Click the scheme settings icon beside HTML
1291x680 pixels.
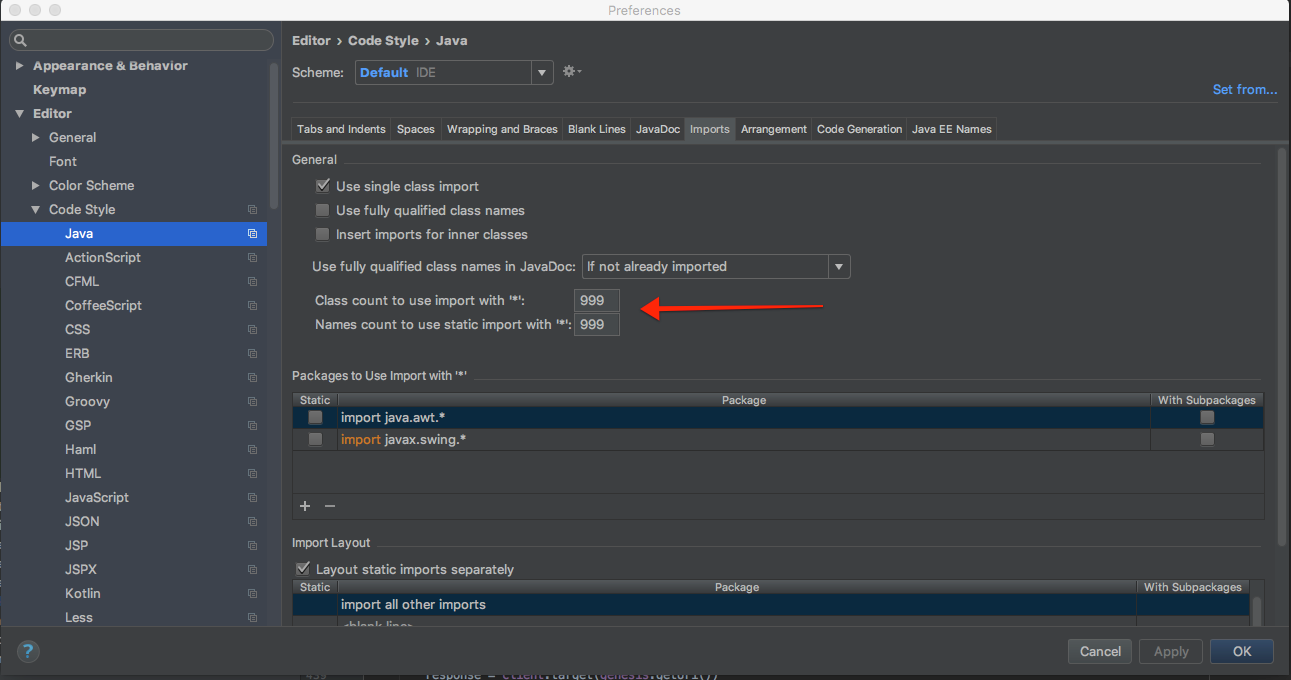[252, 474]
